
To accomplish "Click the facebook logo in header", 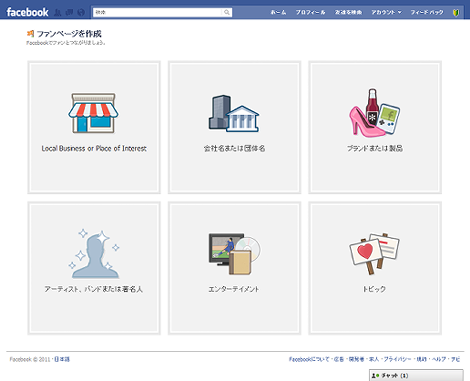I will [x=28, y=12].
